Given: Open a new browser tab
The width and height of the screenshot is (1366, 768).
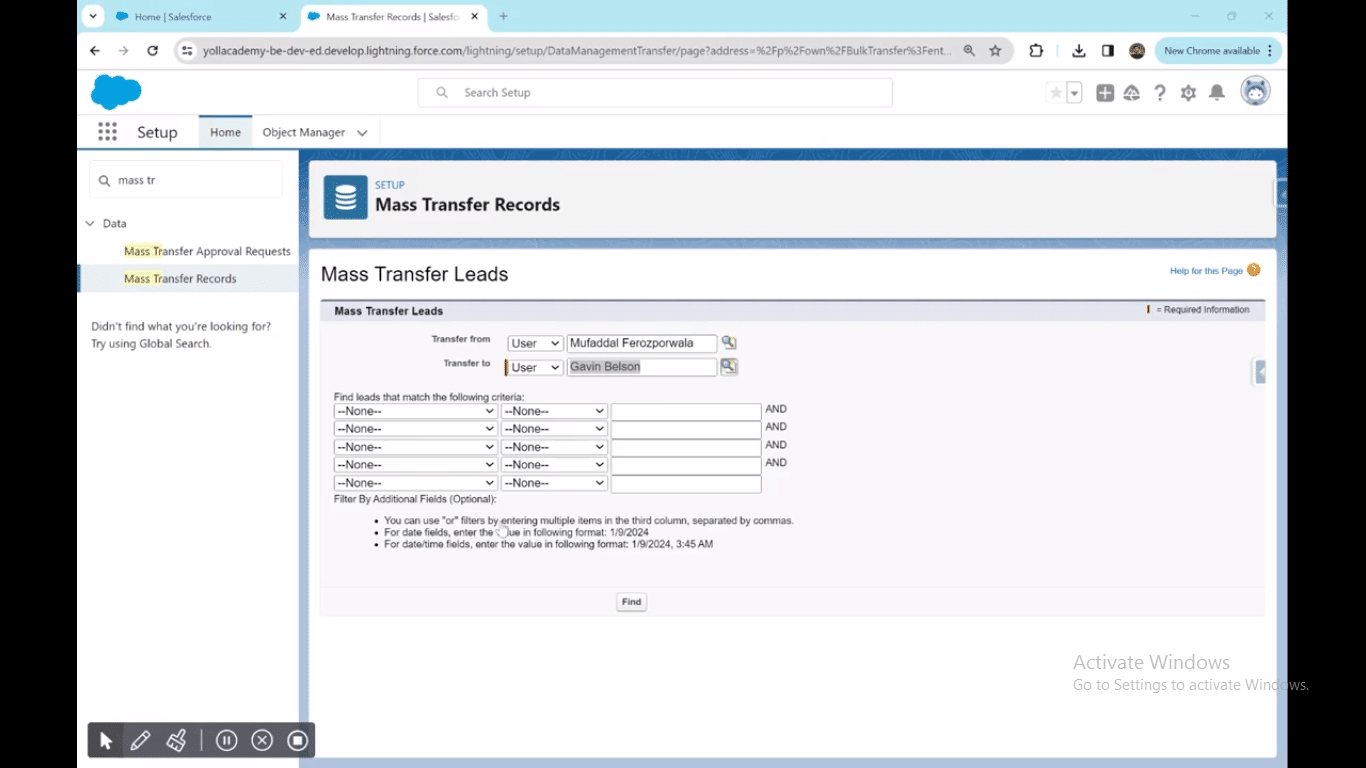Looking at the screenshot, I should coord(503,16).
